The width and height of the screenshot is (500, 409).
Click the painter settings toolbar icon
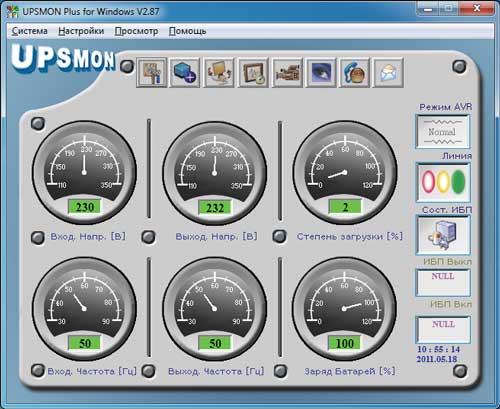152,73
